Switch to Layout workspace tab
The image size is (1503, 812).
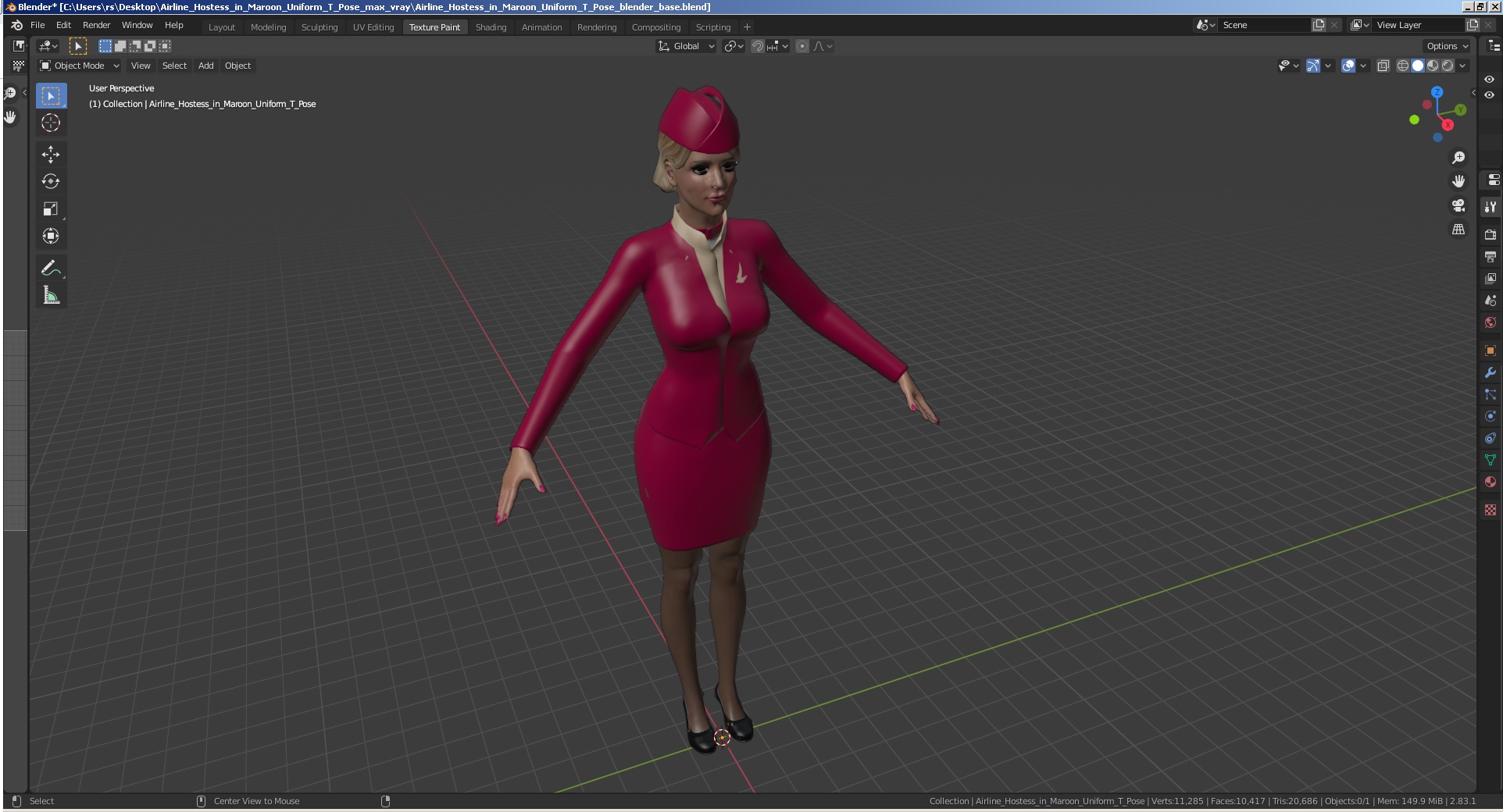[x=222, y=27]
